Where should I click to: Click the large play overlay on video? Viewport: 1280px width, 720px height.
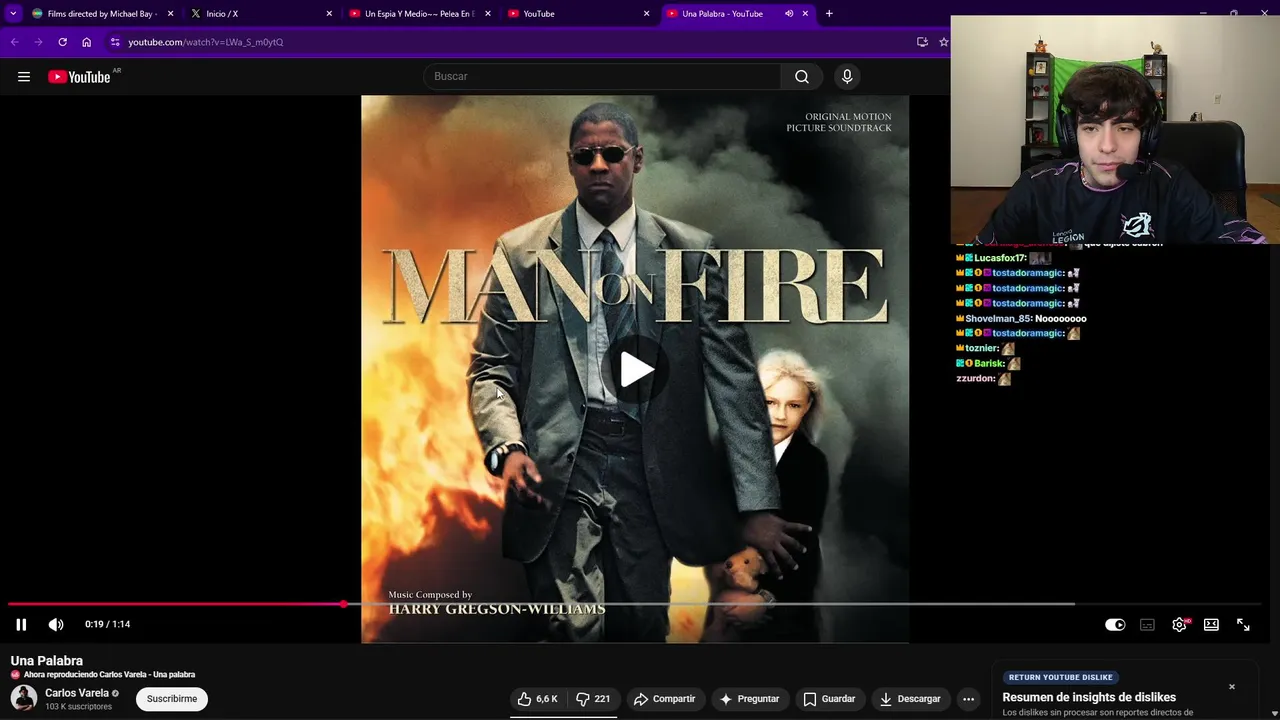[635, 370]
